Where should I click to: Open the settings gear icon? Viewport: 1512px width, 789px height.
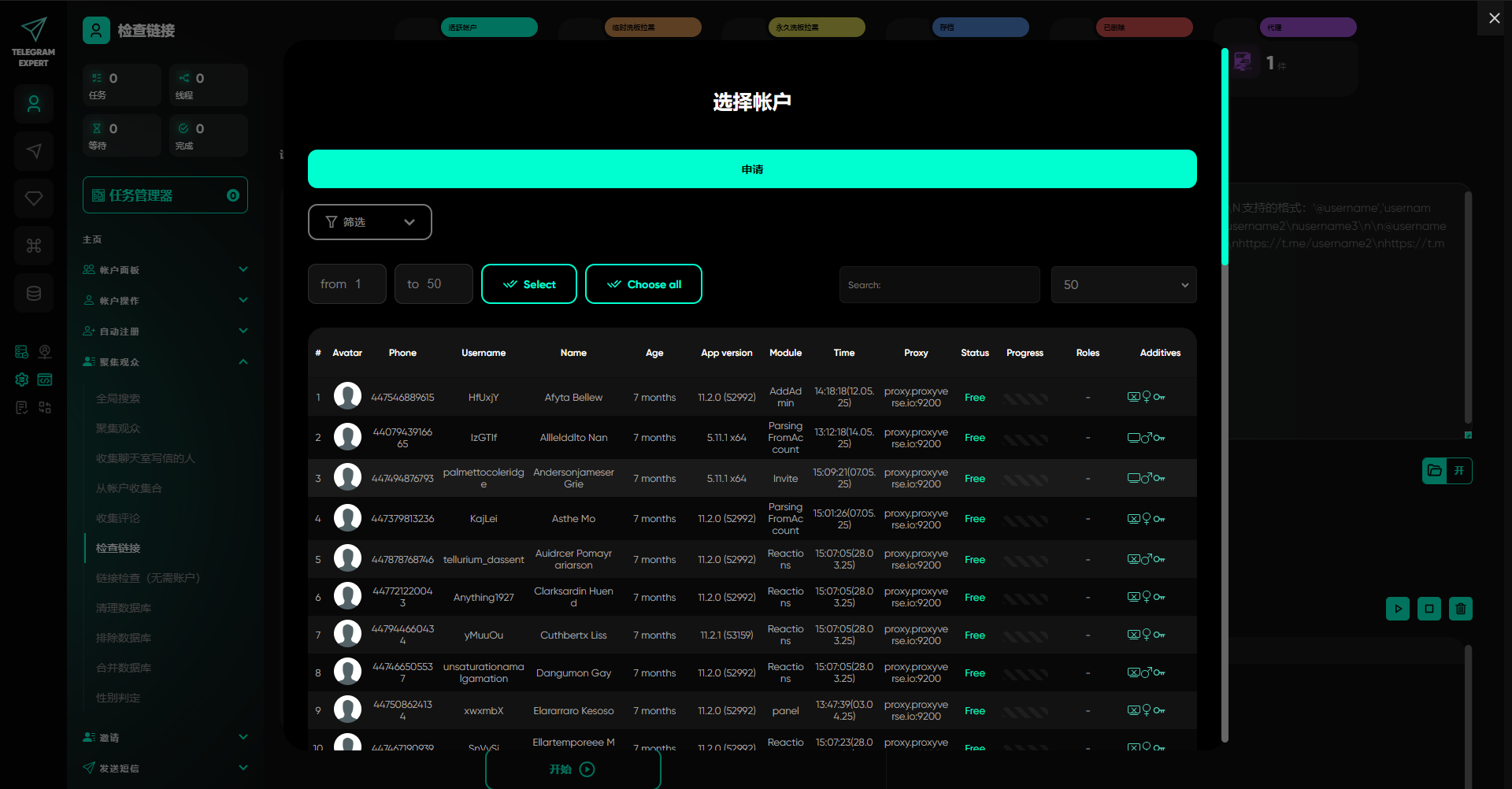coord(22,380)
